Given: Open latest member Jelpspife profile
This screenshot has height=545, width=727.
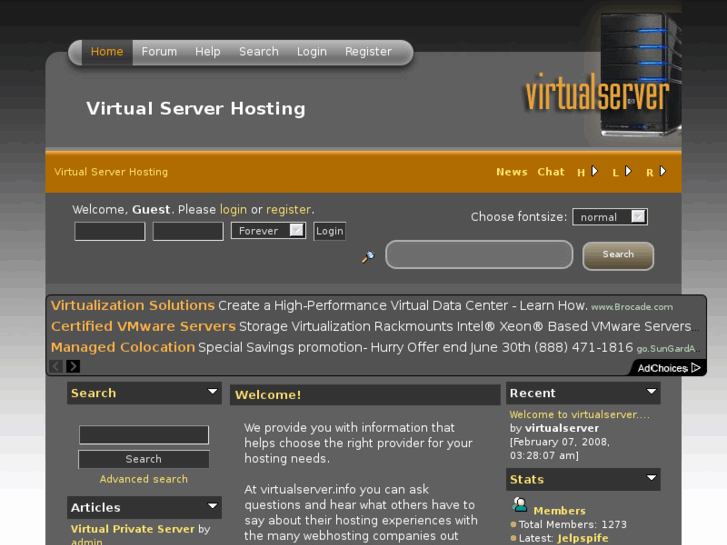Looking at the screenshot, I should tap(583, 538).
